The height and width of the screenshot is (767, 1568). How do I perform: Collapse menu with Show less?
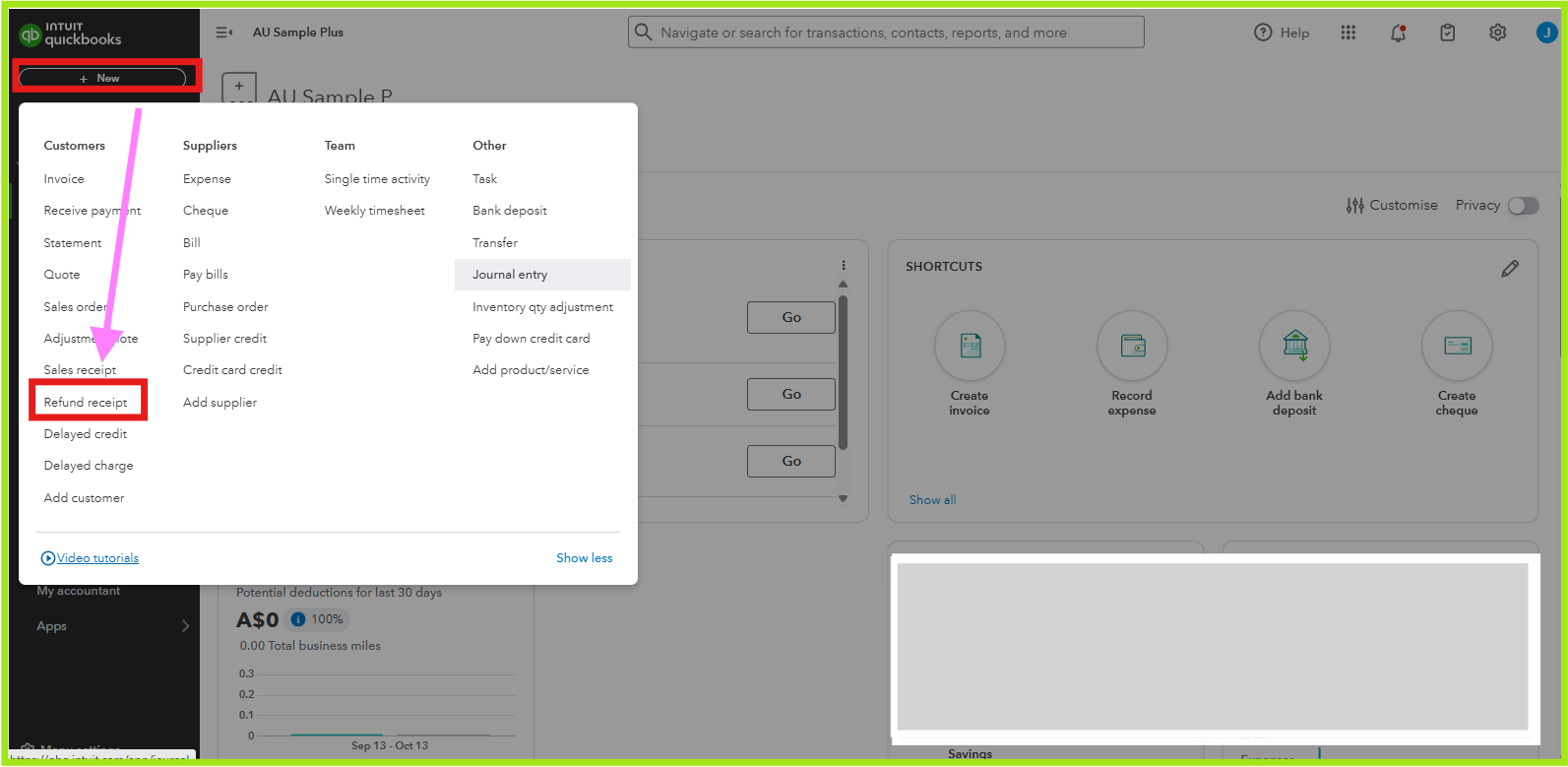[x=584, y=558]
